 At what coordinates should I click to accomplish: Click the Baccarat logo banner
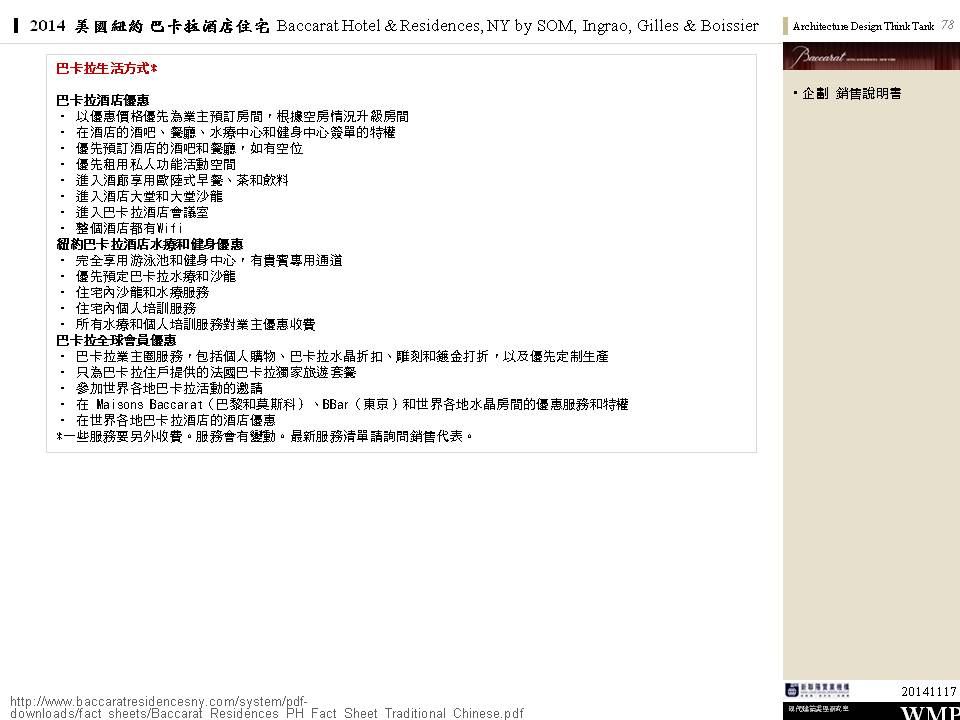870,57
